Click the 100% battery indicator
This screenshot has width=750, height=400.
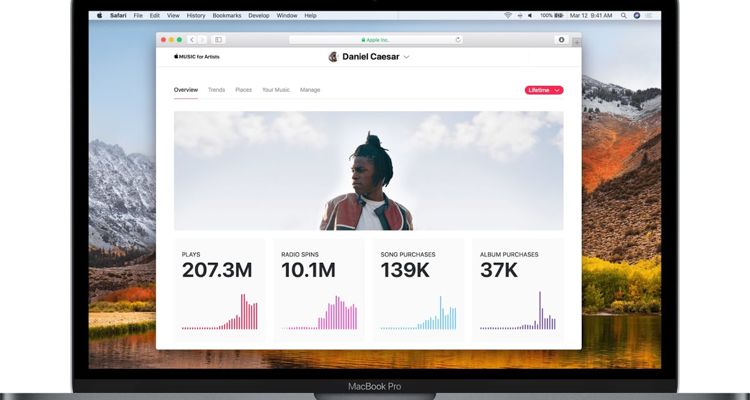click(x=552, y=16)
